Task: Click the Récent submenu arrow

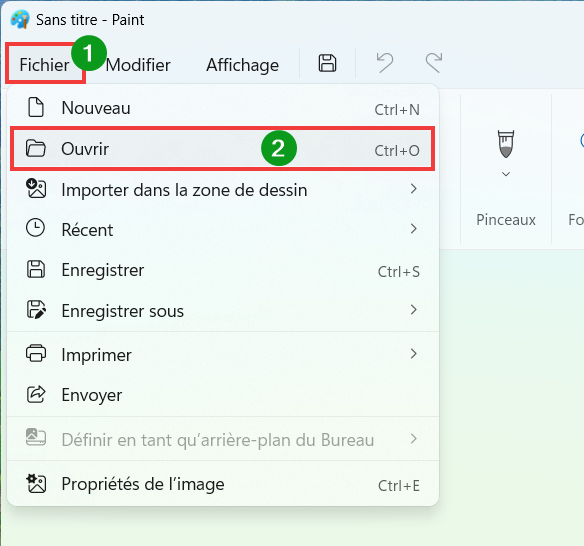Action: 413,229
